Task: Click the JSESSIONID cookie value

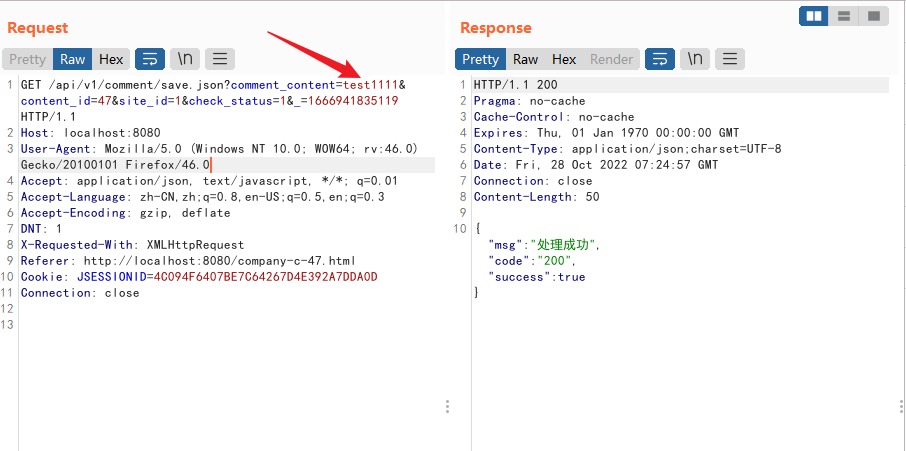Action: point(265,277)
